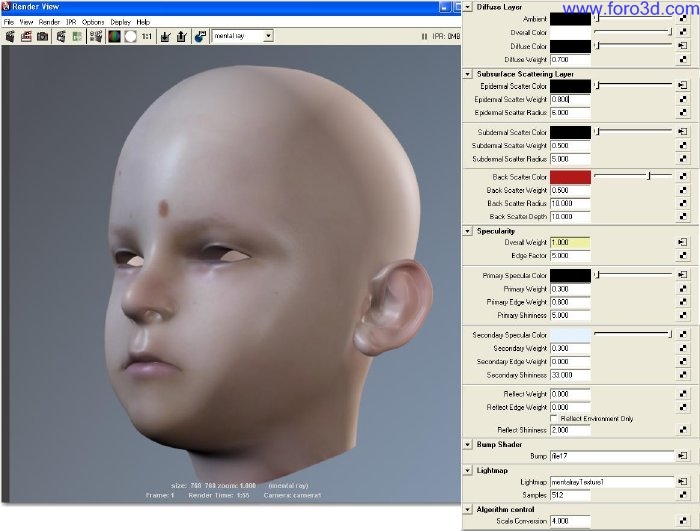Click the map button for Diffuse Weight
This screenshot has height=531, width=700.
coord(683,59)
